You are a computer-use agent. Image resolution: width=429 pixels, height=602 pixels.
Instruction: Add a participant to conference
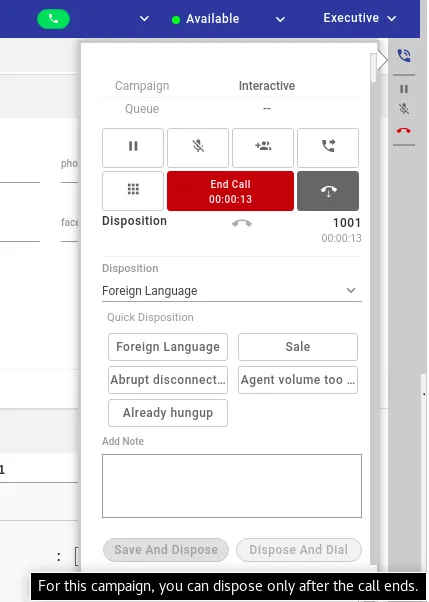pos(263,148)
